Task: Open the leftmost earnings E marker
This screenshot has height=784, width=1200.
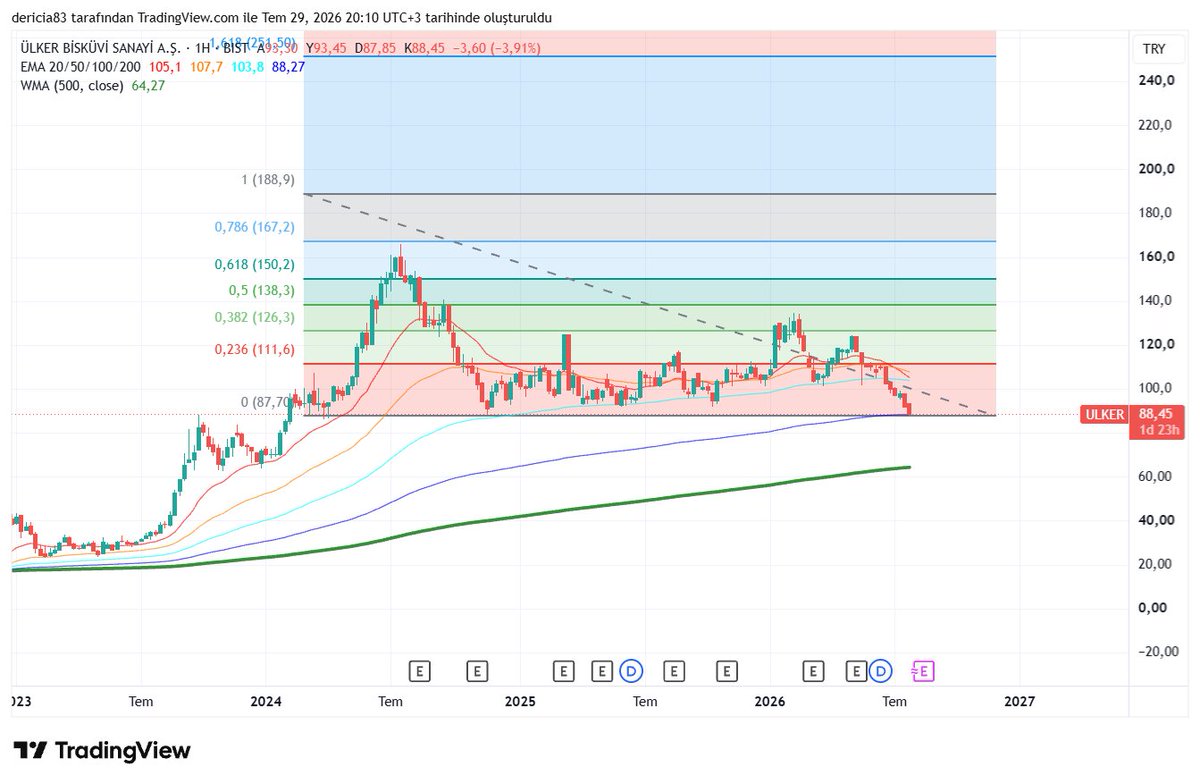Action: pyautogui.click(x=420, y=670)
